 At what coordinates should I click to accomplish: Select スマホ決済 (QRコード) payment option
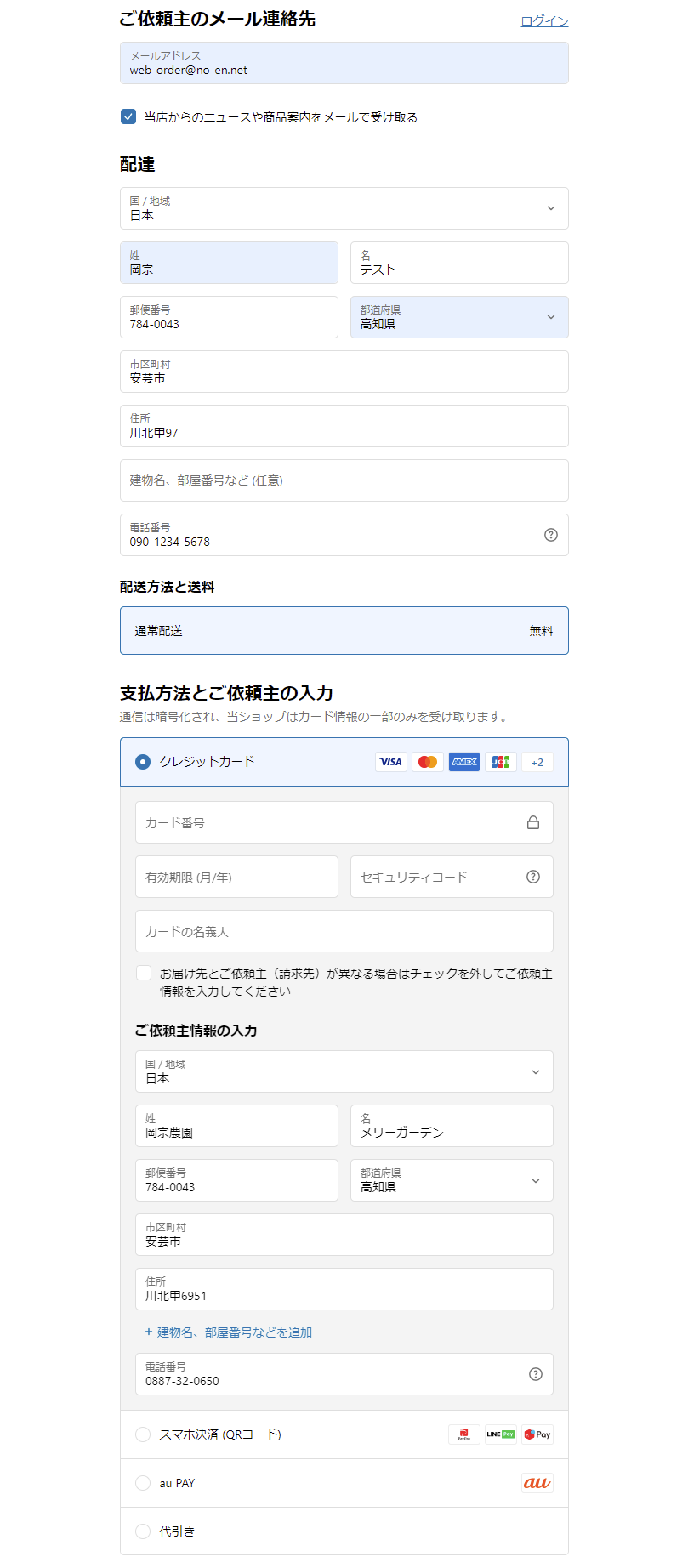click(x=143, y=1434)
